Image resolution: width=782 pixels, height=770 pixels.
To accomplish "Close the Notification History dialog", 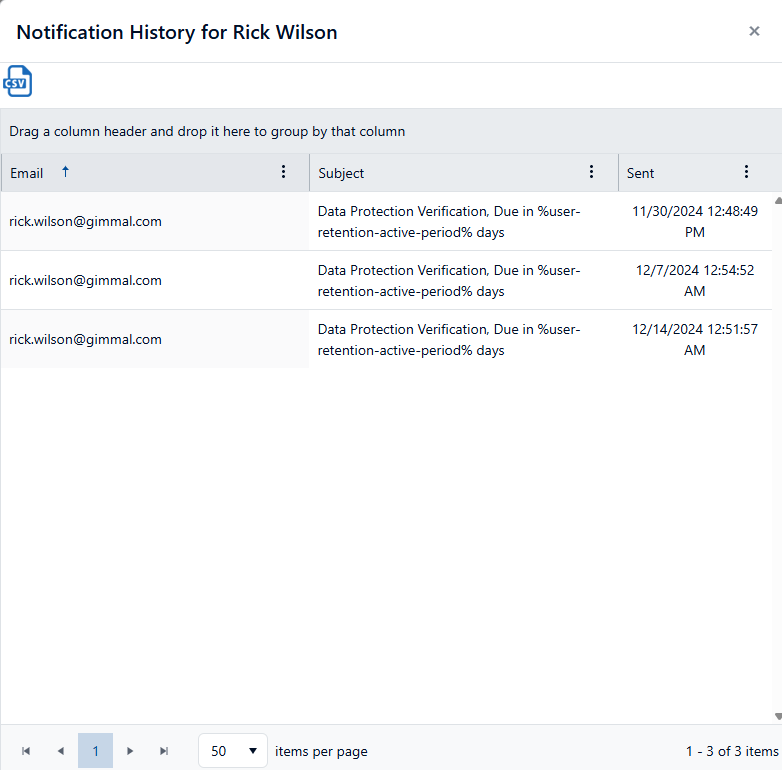I will (754, 31).
